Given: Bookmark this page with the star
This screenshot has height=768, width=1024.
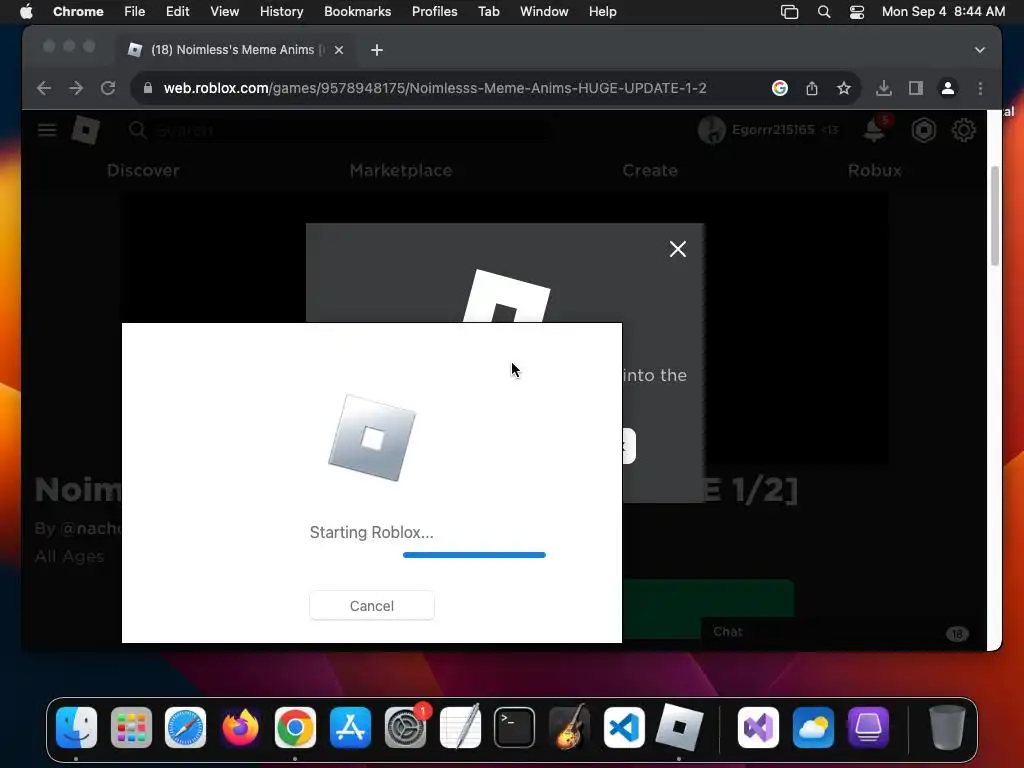Looking at the screenshot, I should [844, 88].
